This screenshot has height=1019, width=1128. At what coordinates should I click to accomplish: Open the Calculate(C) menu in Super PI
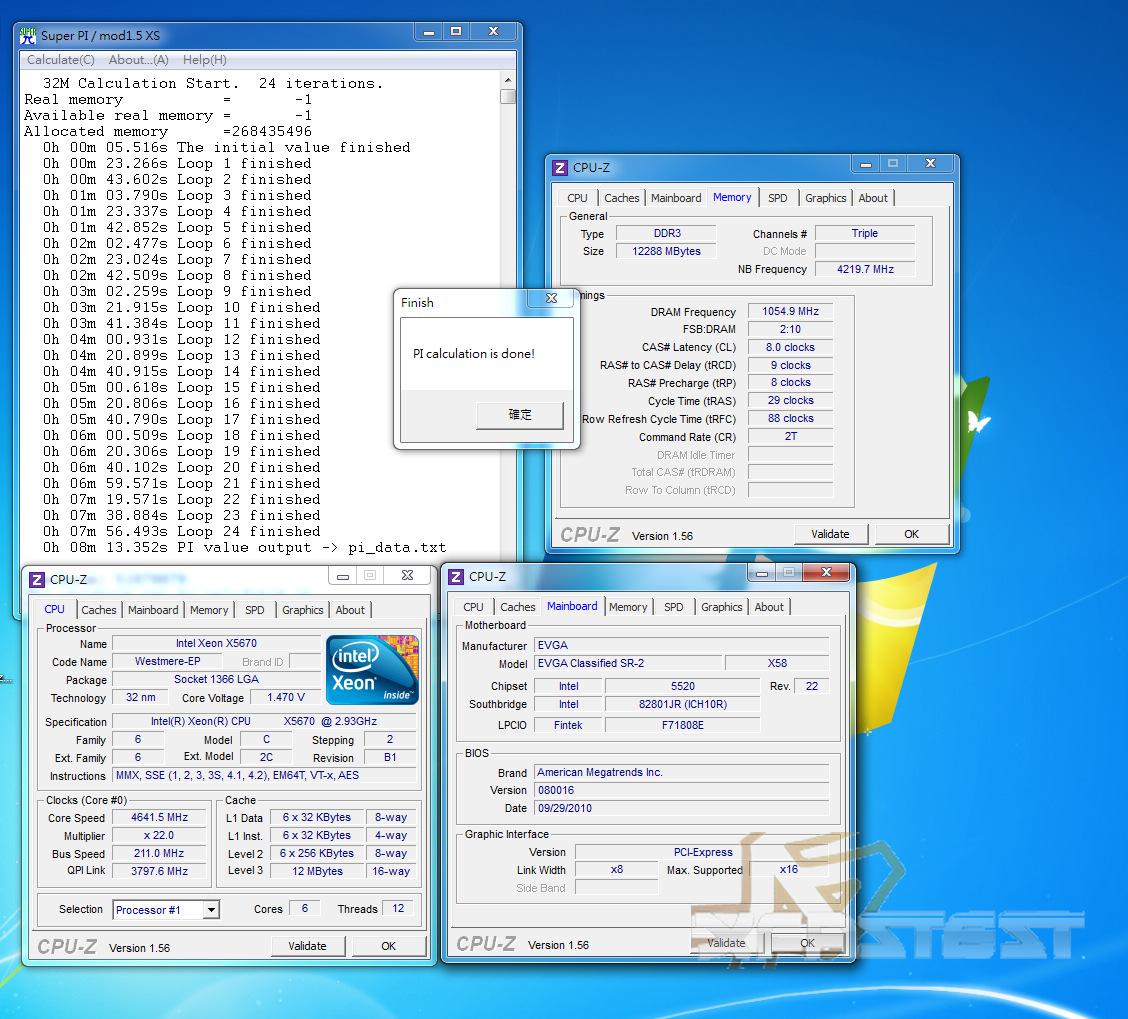click(60, 60)
